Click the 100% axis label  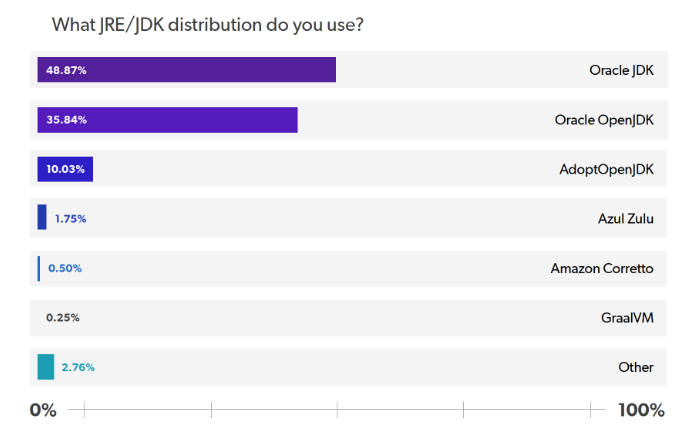coord(641,410)
